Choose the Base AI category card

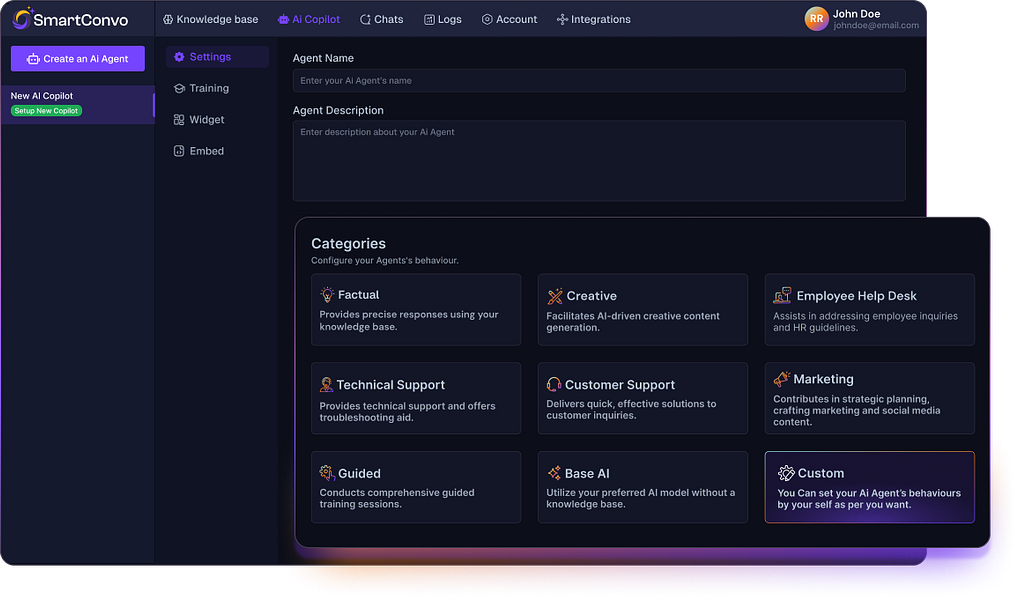pyautogui.click(x=643, y=487)
